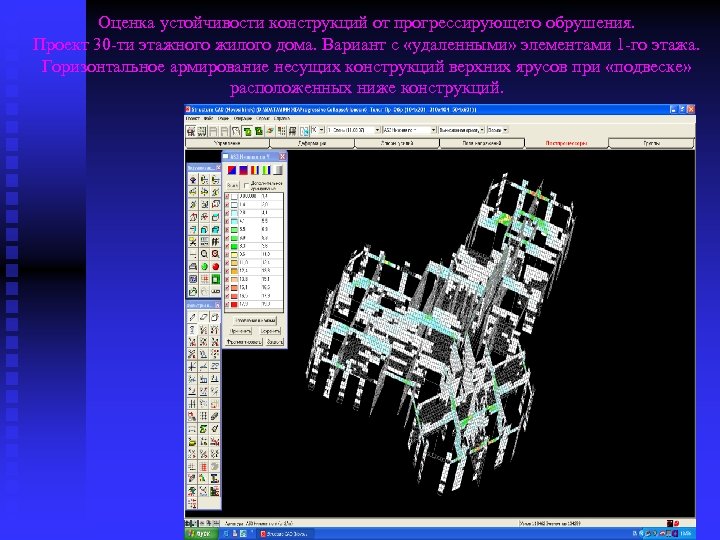Toggle checkbox of the 15.1 salmon row
Viewport: 720px width, 540px height.
click(227, 287)
